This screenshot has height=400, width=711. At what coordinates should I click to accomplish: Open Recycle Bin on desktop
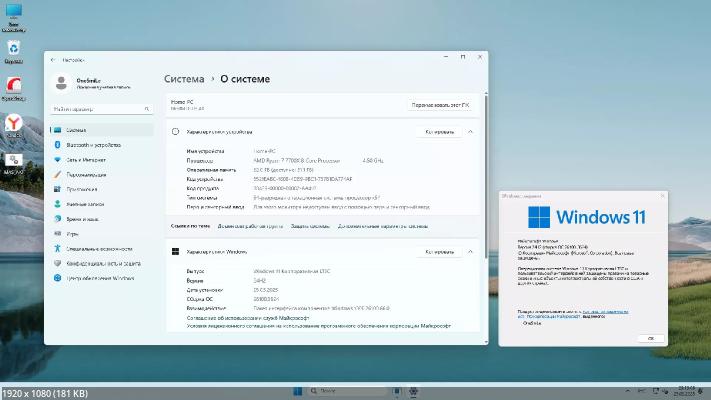tap(13, 51)
